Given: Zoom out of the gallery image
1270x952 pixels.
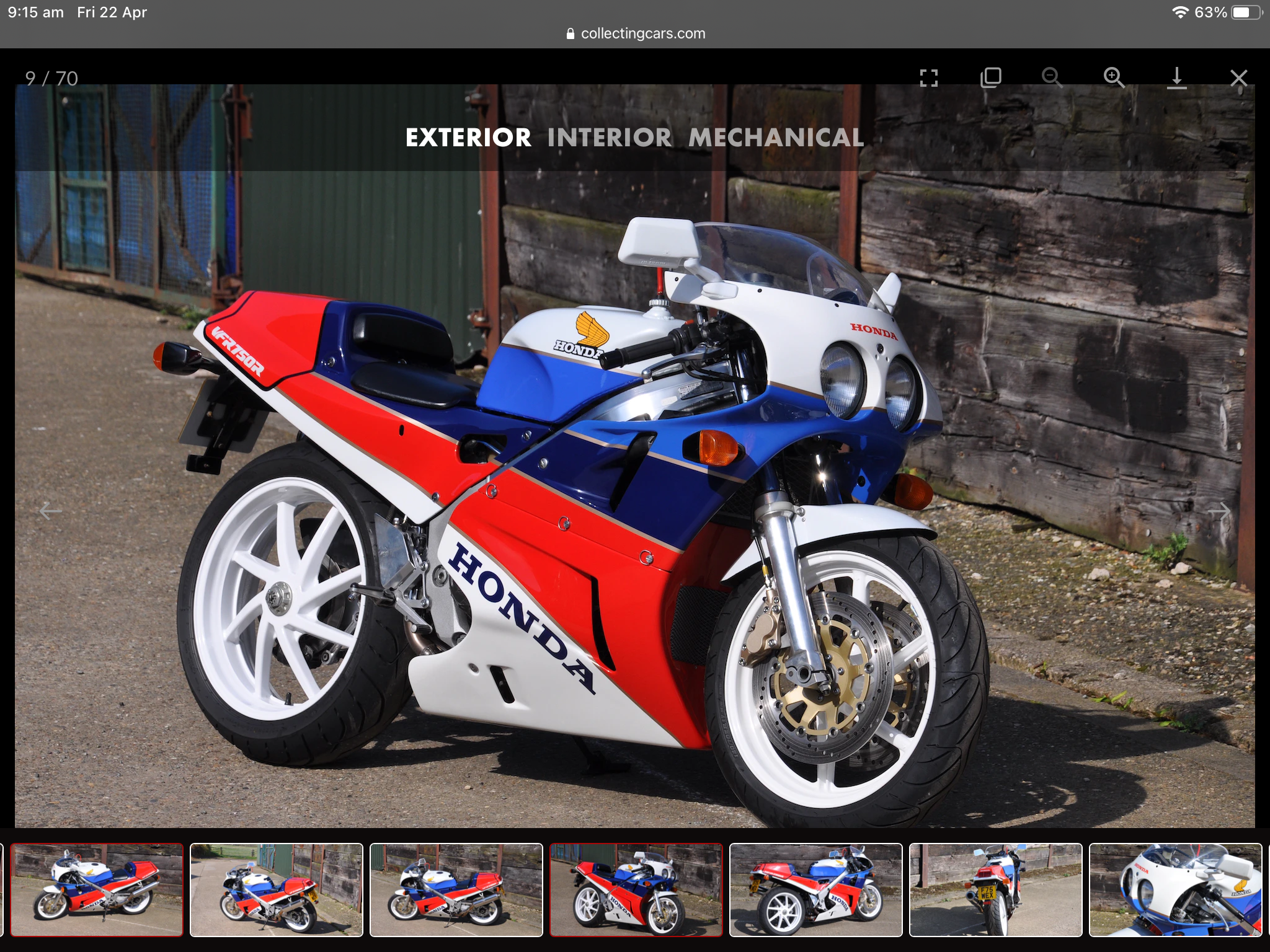Looking at the screenshot, I should tap(1052, 78).
